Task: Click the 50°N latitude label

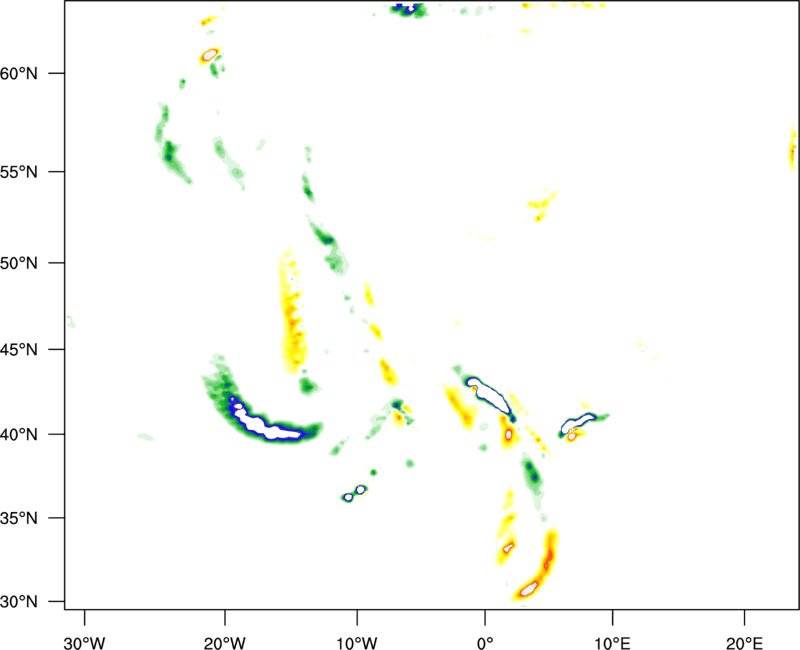Action: (19, 263)
